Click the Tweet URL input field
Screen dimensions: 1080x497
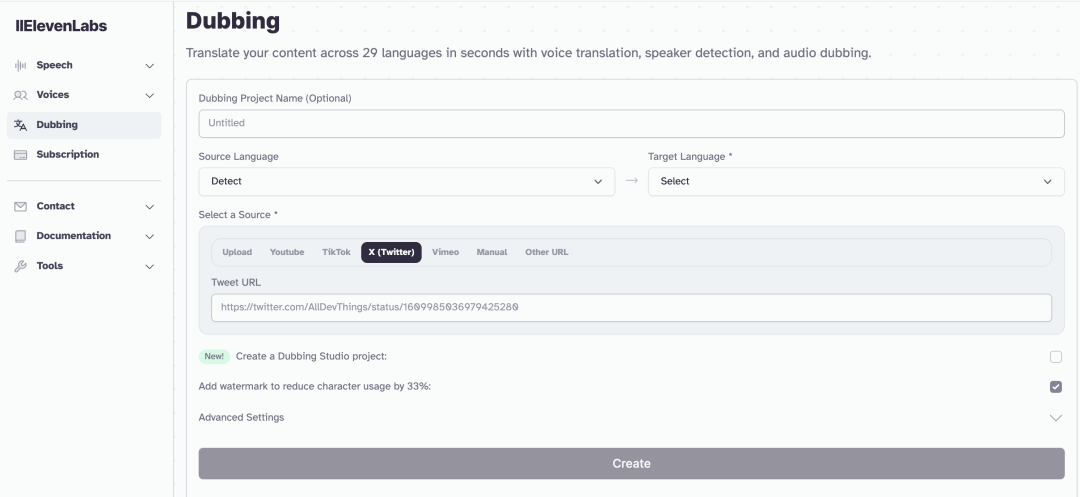(631, 308)
